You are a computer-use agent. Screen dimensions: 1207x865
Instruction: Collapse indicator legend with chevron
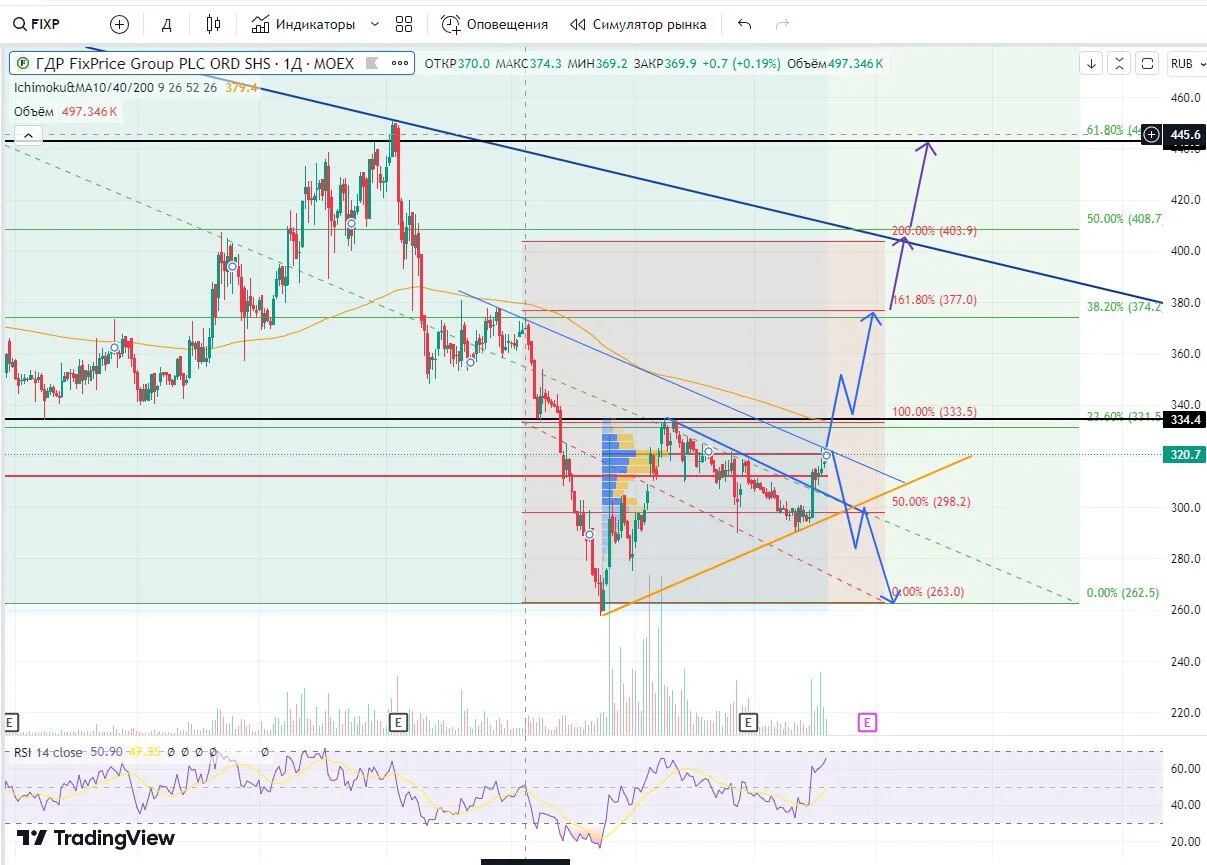coord(27,135)
